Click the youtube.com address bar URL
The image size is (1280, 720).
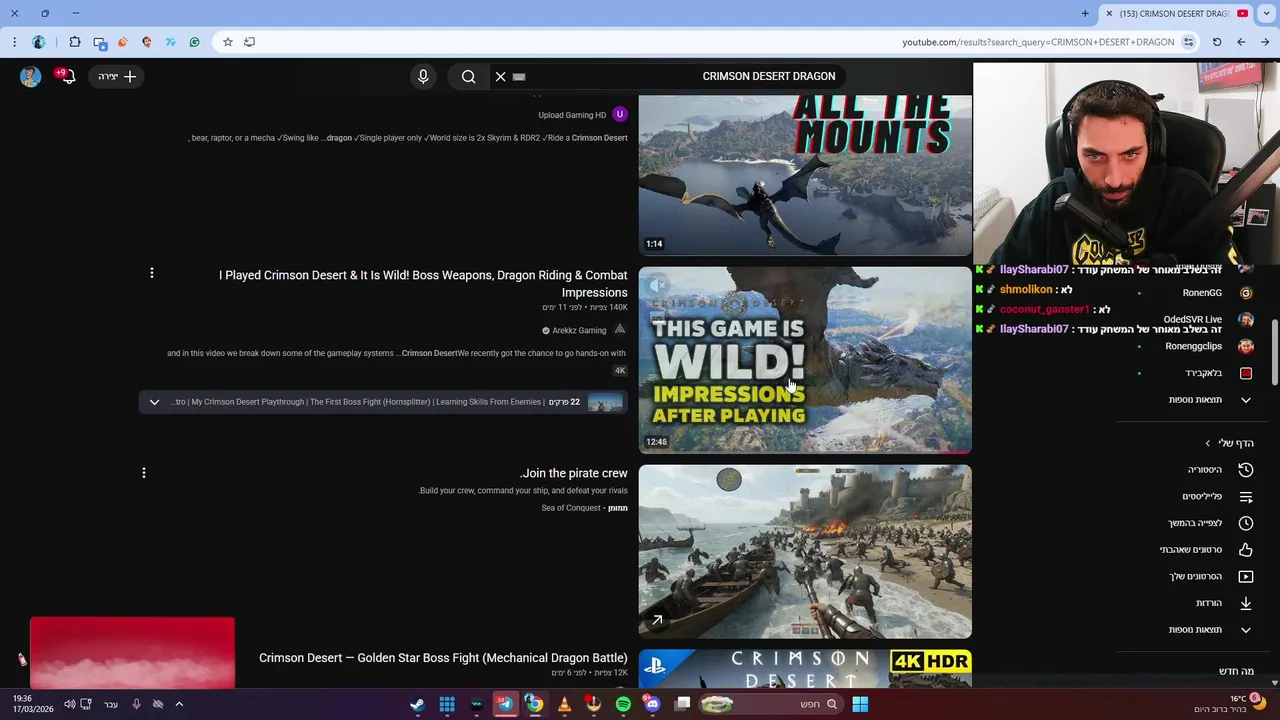[1038, 42]
